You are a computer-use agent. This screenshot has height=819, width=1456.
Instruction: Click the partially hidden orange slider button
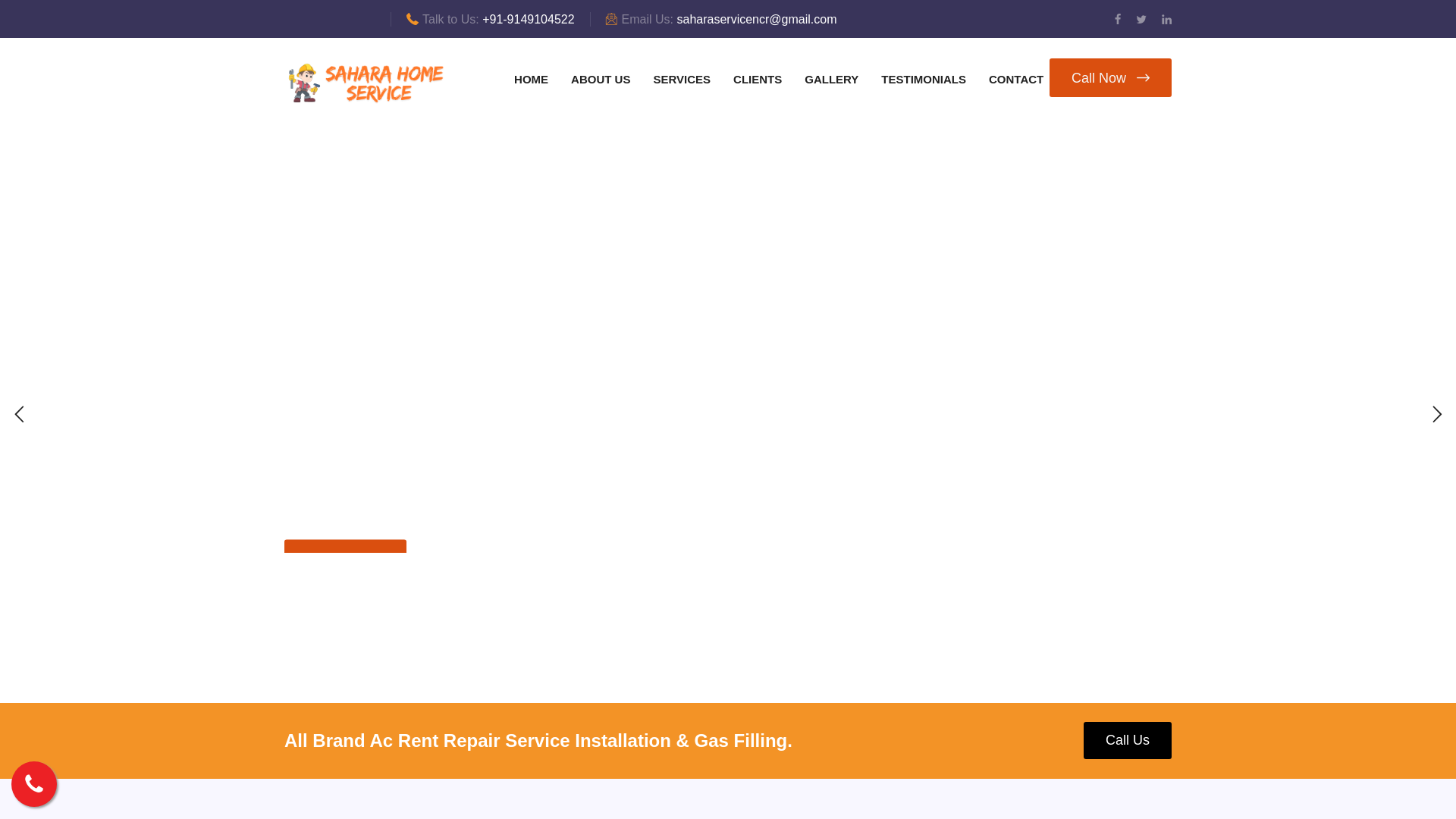pyautogui.click(x=345, y=546)
